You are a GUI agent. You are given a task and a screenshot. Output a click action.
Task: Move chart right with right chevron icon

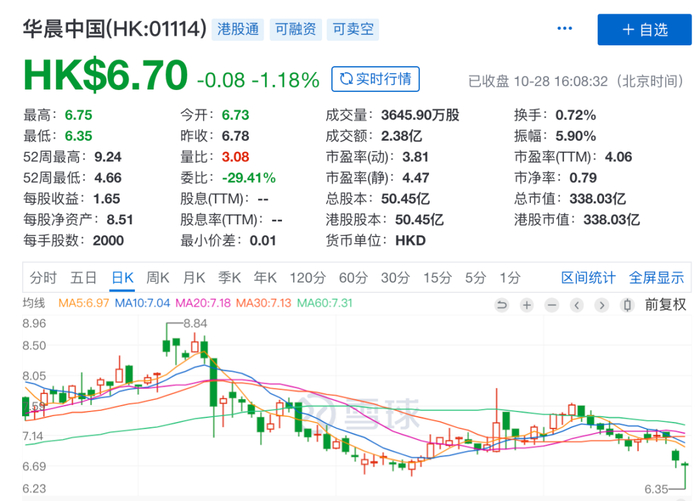click(602, 305)
